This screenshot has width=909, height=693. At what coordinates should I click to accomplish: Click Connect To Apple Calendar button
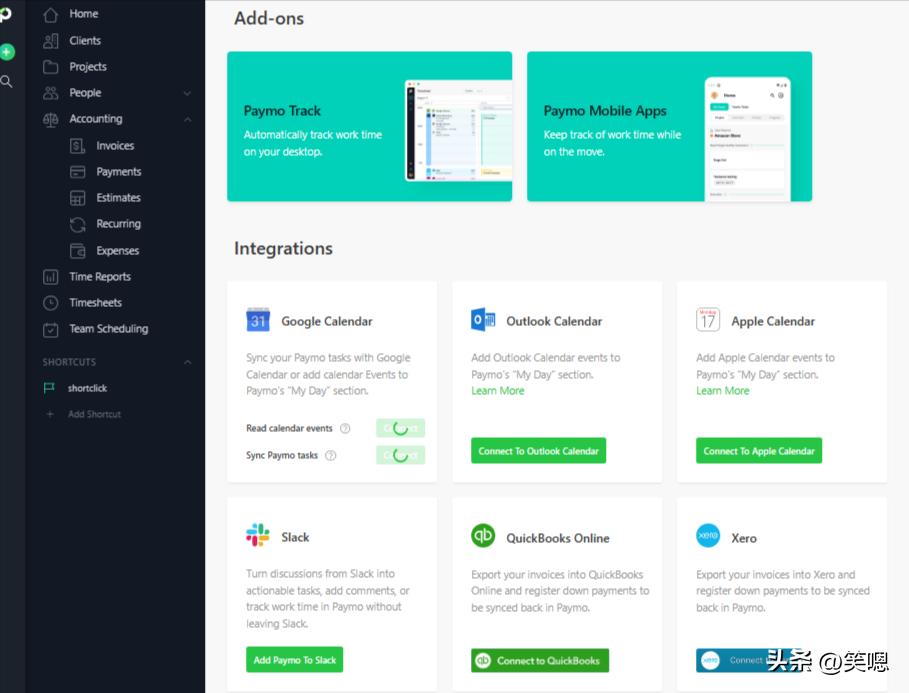[x=759, y=451]
